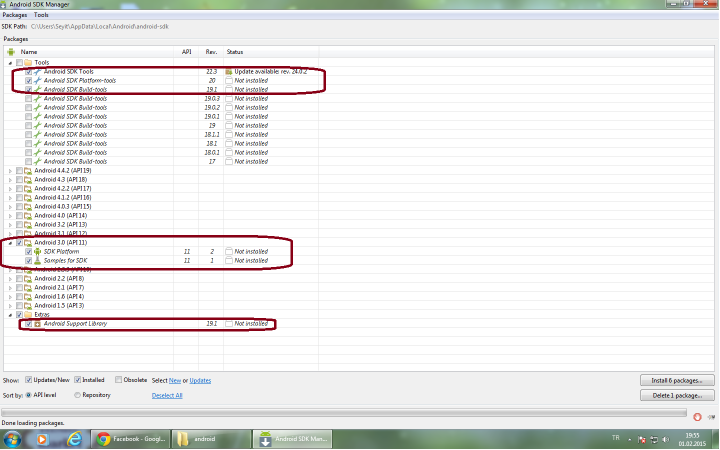Collapse the Extras tree group
Image resolution: width=720 pixels, height=450 pixels.
click(x=10, y=315)
